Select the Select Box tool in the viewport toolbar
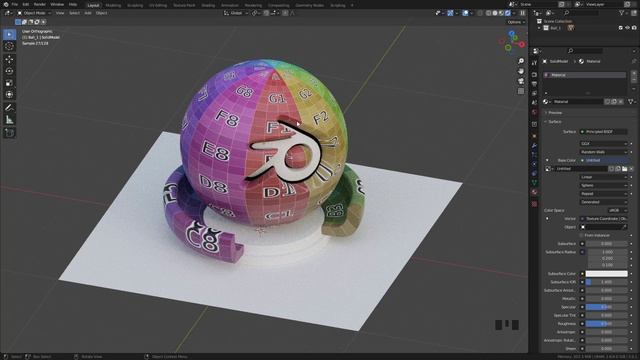640x360 pixels. click(9, 34)
